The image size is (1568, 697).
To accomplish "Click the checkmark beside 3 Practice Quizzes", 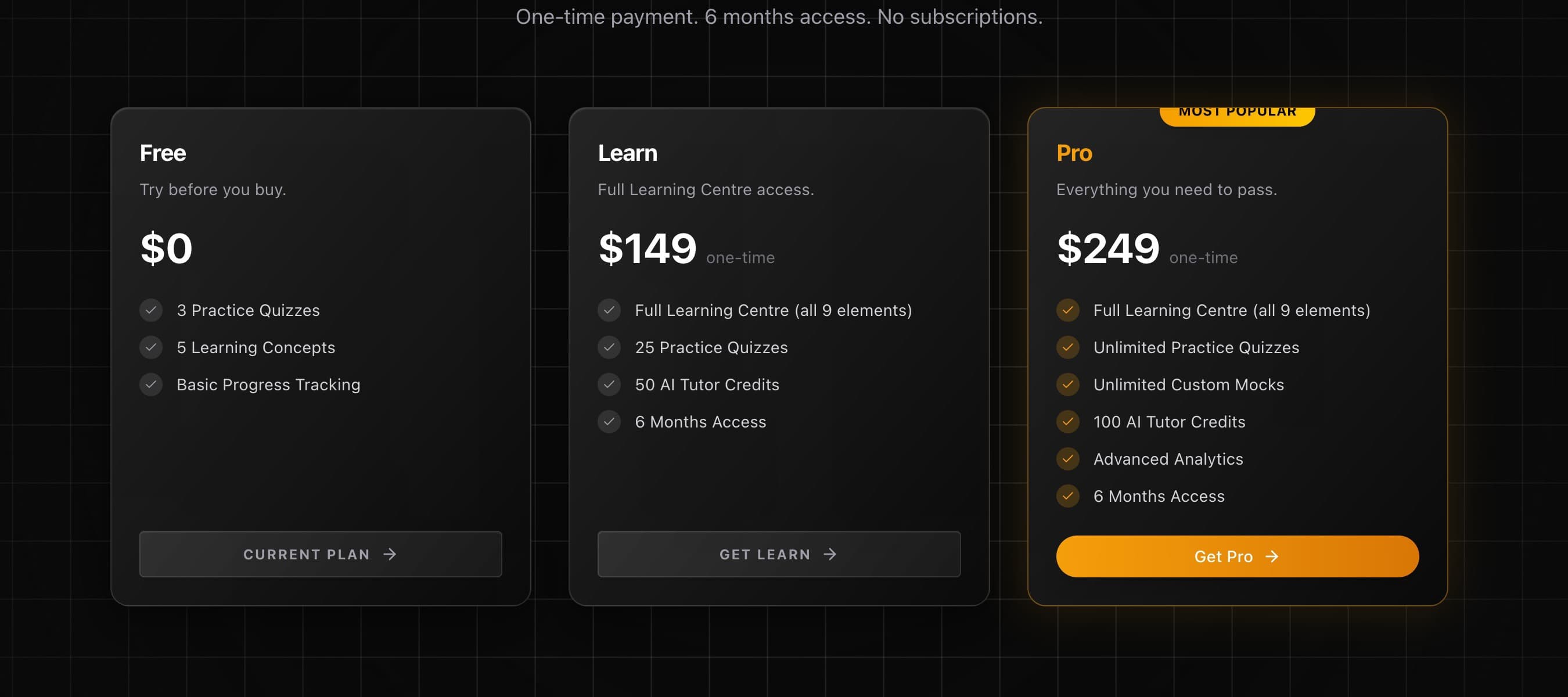I will pos(151,310).
